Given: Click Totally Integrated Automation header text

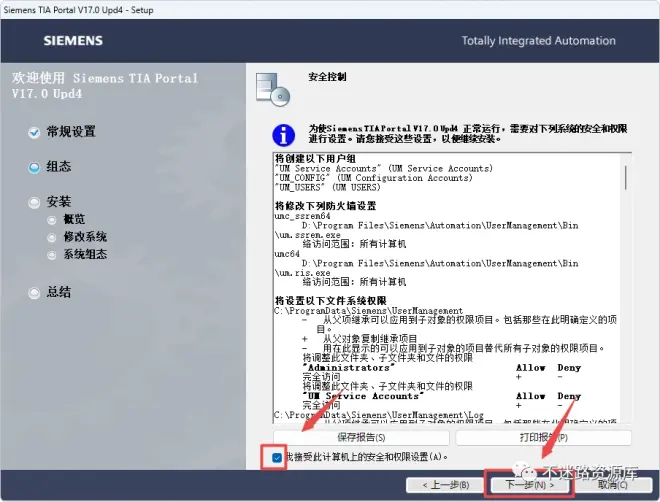Looking at the screenshot, I should 538,41.
